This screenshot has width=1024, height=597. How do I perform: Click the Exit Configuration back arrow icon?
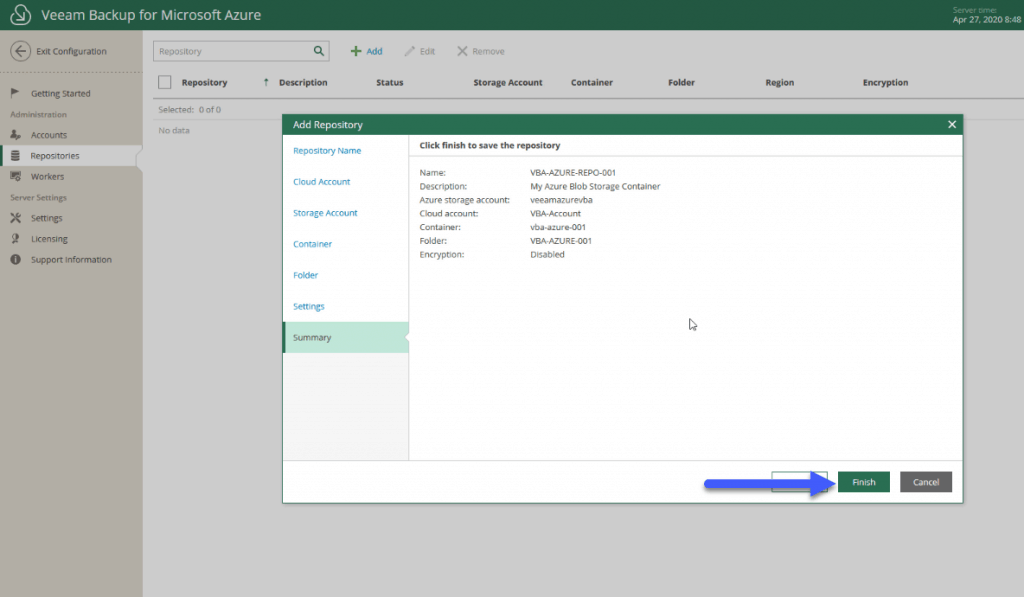pyautogui.click(x=20, y=51)
